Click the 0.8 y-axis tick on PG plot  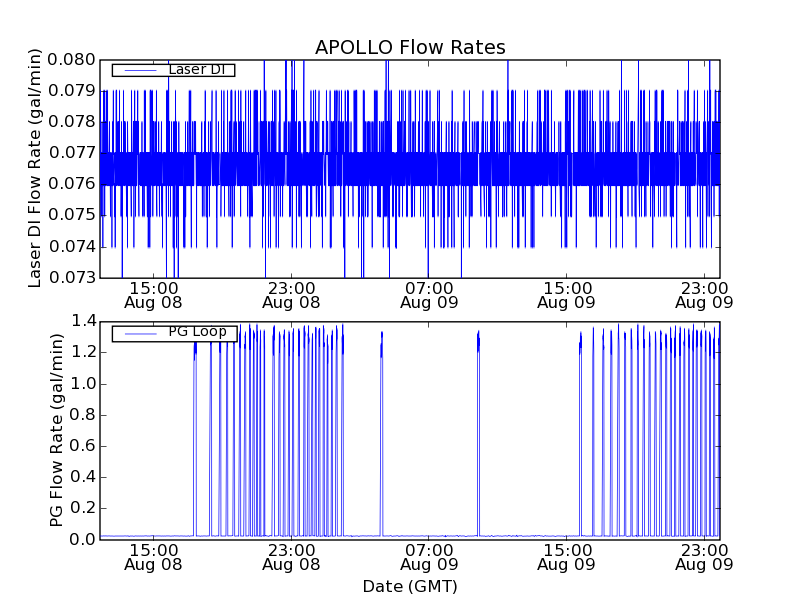(x=82, y=415)
